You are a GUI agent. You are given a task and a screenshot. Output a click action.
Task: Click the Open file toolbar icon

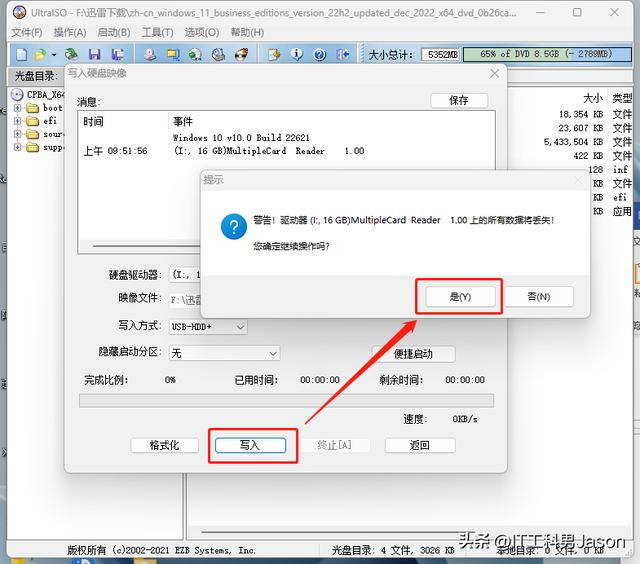click(x=40, y=54)
